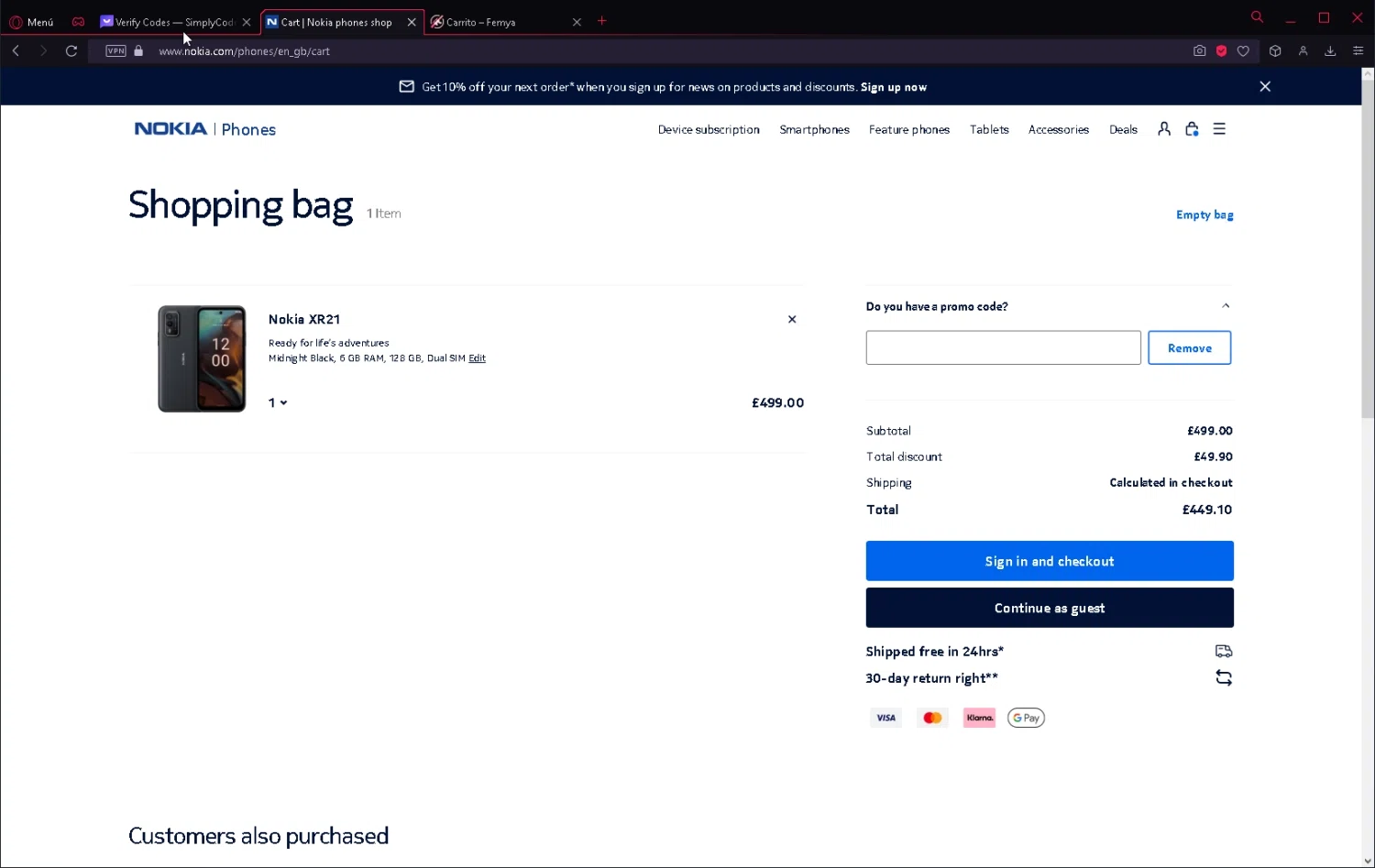Open the Opera Menú button
This screenshot has height=868, width=1375.
pos(32,22)
